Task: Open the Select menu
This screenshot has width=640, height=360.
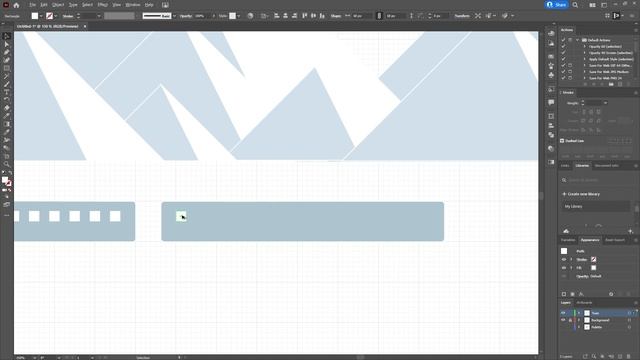Action: pos(87,5)
